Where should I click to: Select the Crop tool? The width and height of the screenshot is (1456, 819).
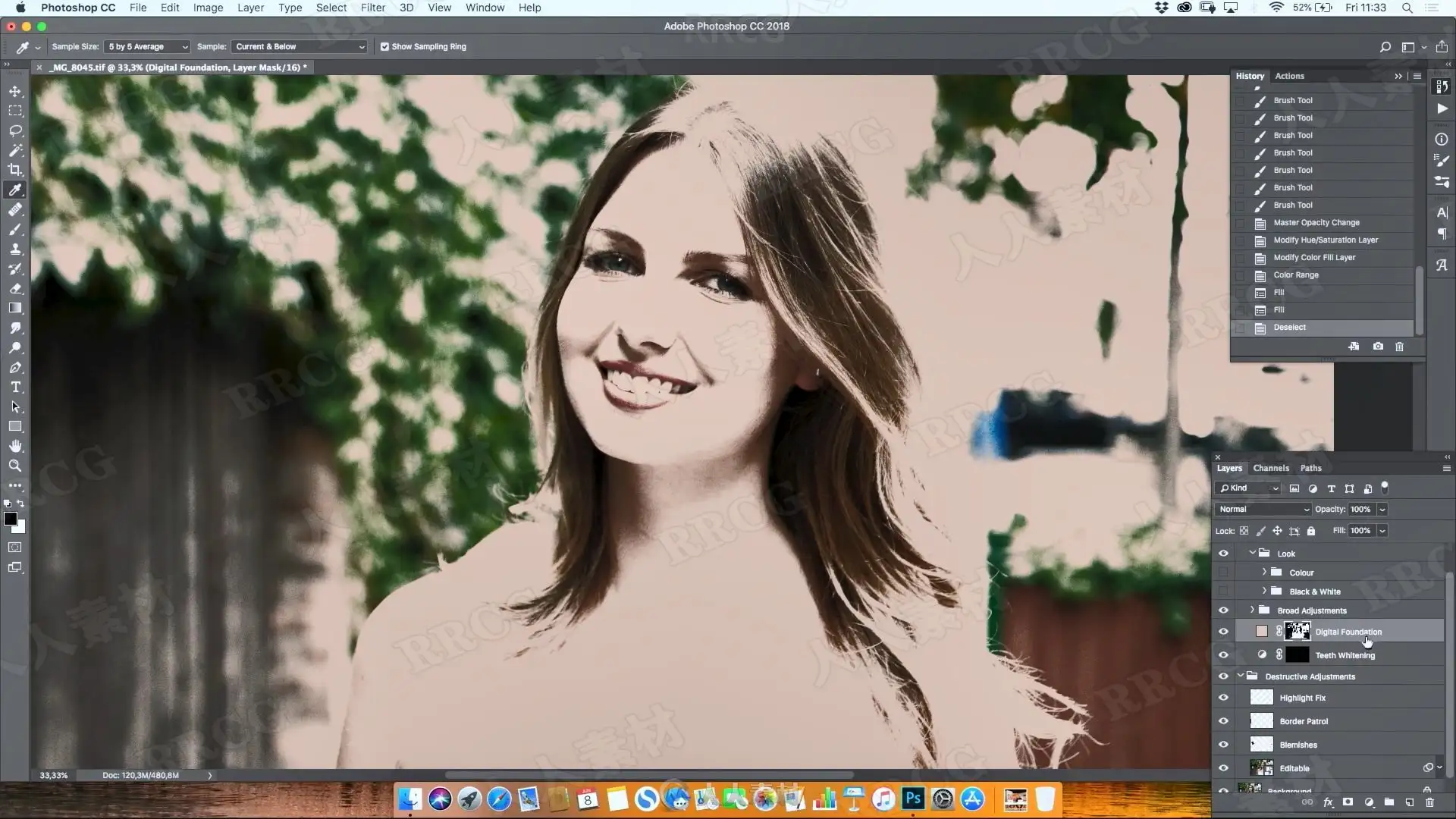click(15, 170)
